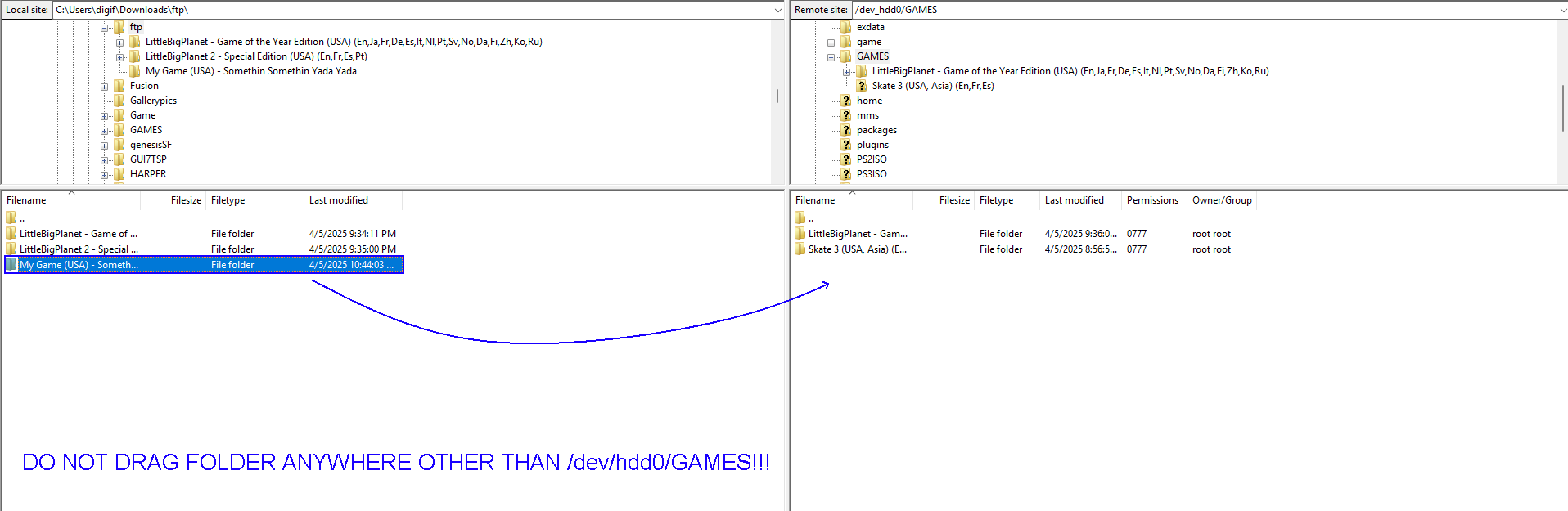Select the plugins folder in remote tree
1568x511 pixels.
click(872, 145)
